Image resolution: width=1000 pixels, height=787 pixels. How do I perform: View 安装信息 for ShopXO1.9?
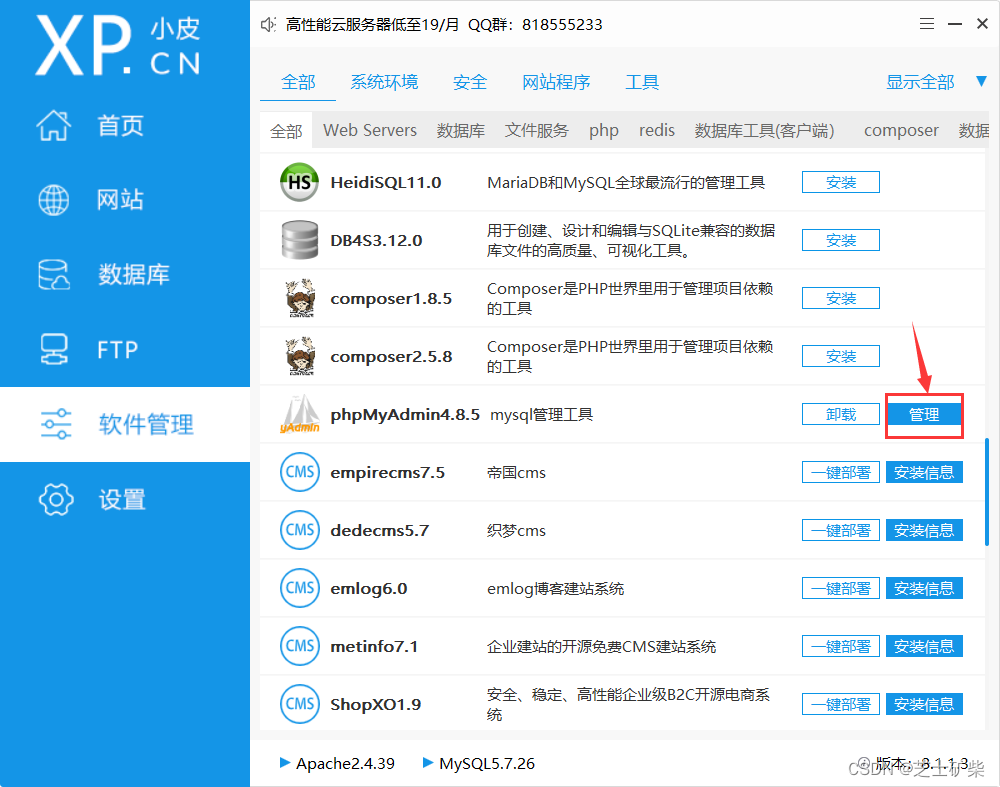click(924, 704)
